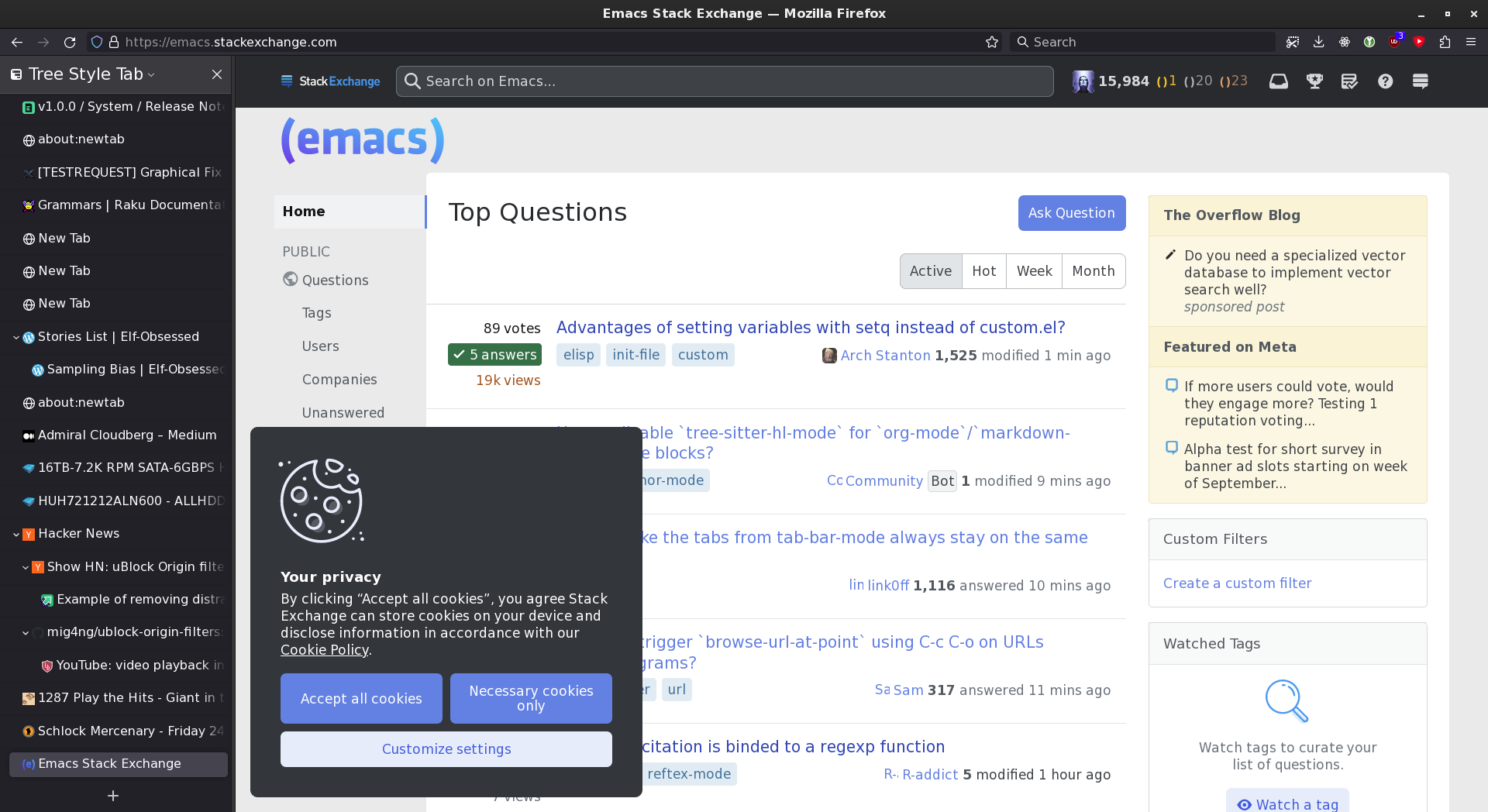Open the setq versus custom.el question

(811, 328)
